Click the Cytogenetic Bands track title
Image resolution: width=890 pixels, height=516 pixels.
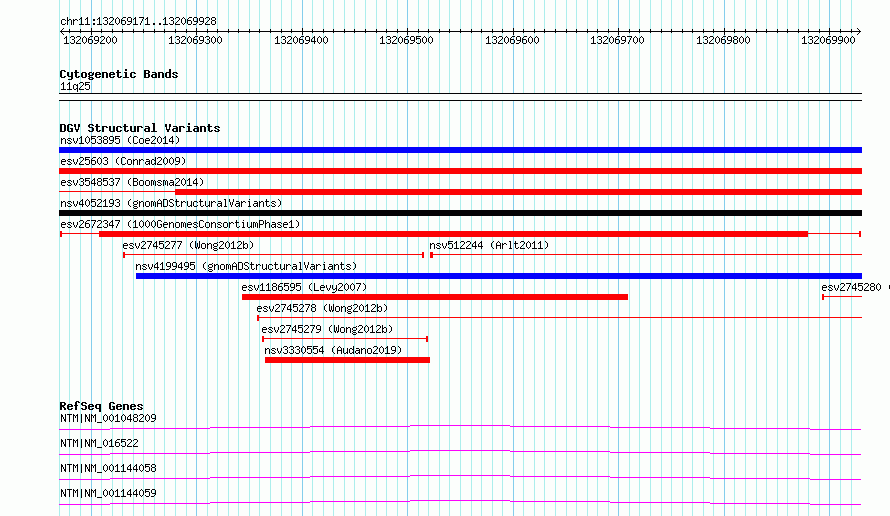(119, 74)
